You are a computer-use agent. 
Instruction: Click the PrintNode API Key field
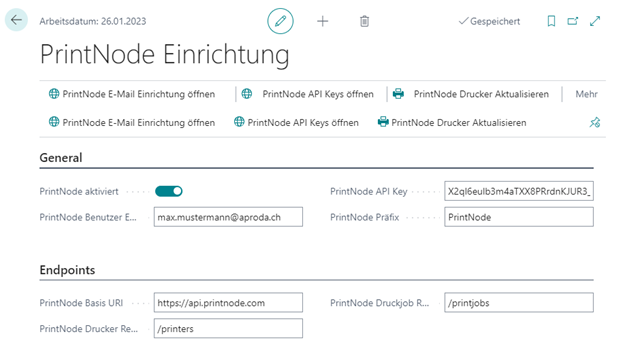pos(519,191)
